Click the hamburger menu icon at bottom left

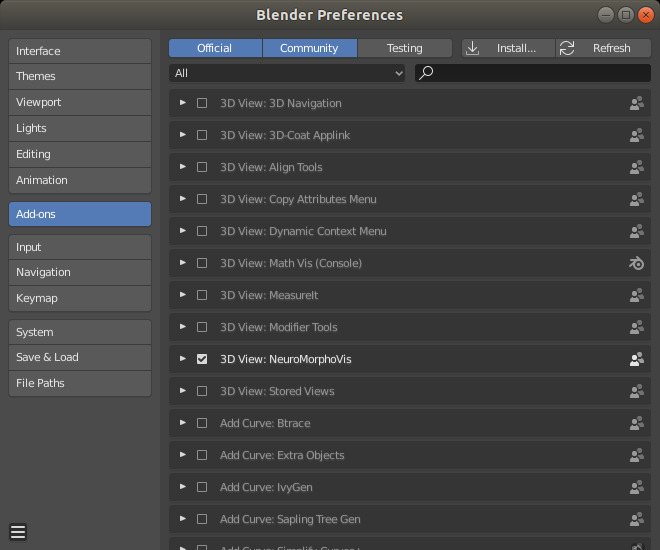point(18,531)
